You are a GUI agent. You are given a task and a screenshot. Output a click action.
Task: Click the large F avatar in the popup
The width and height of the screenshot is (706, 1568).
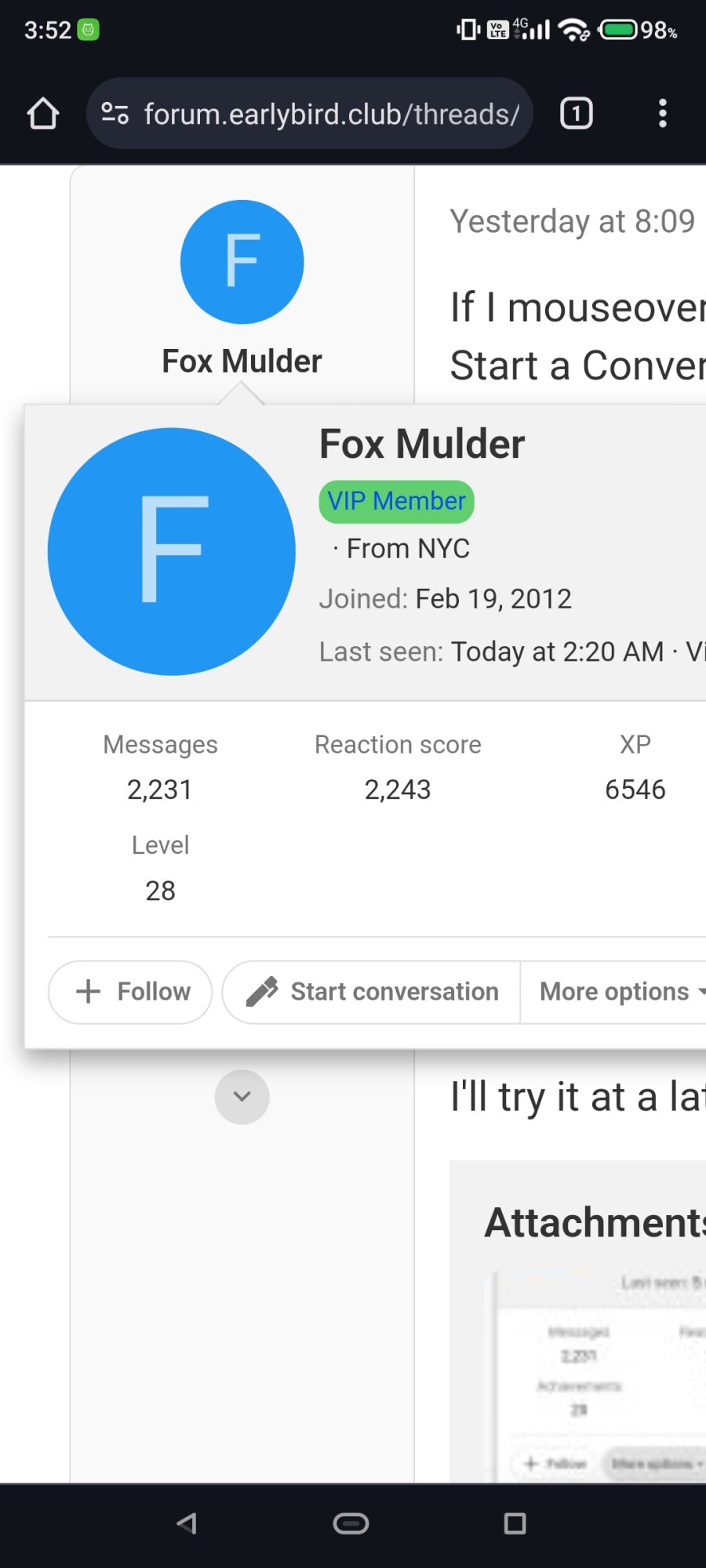pyautogui.click(x=172, y=551)
